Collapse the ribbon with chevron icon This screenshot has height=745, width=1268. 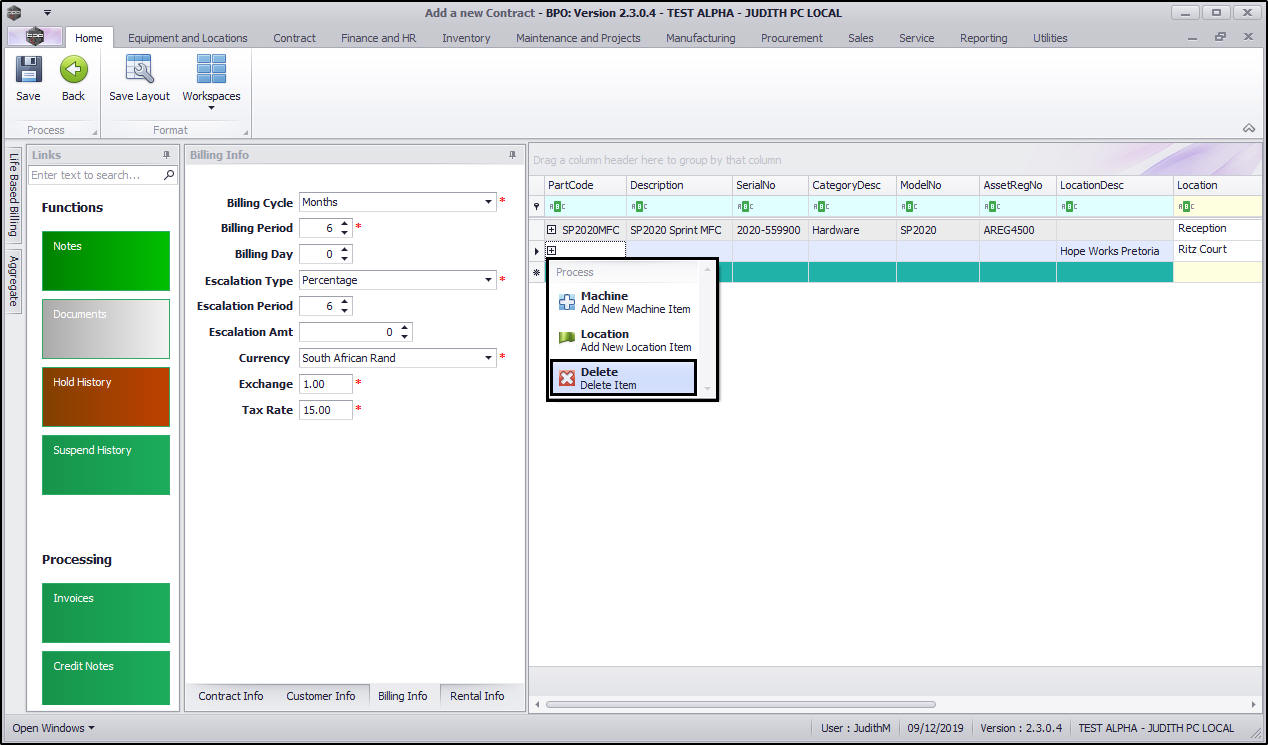(x=1249, y=128)
